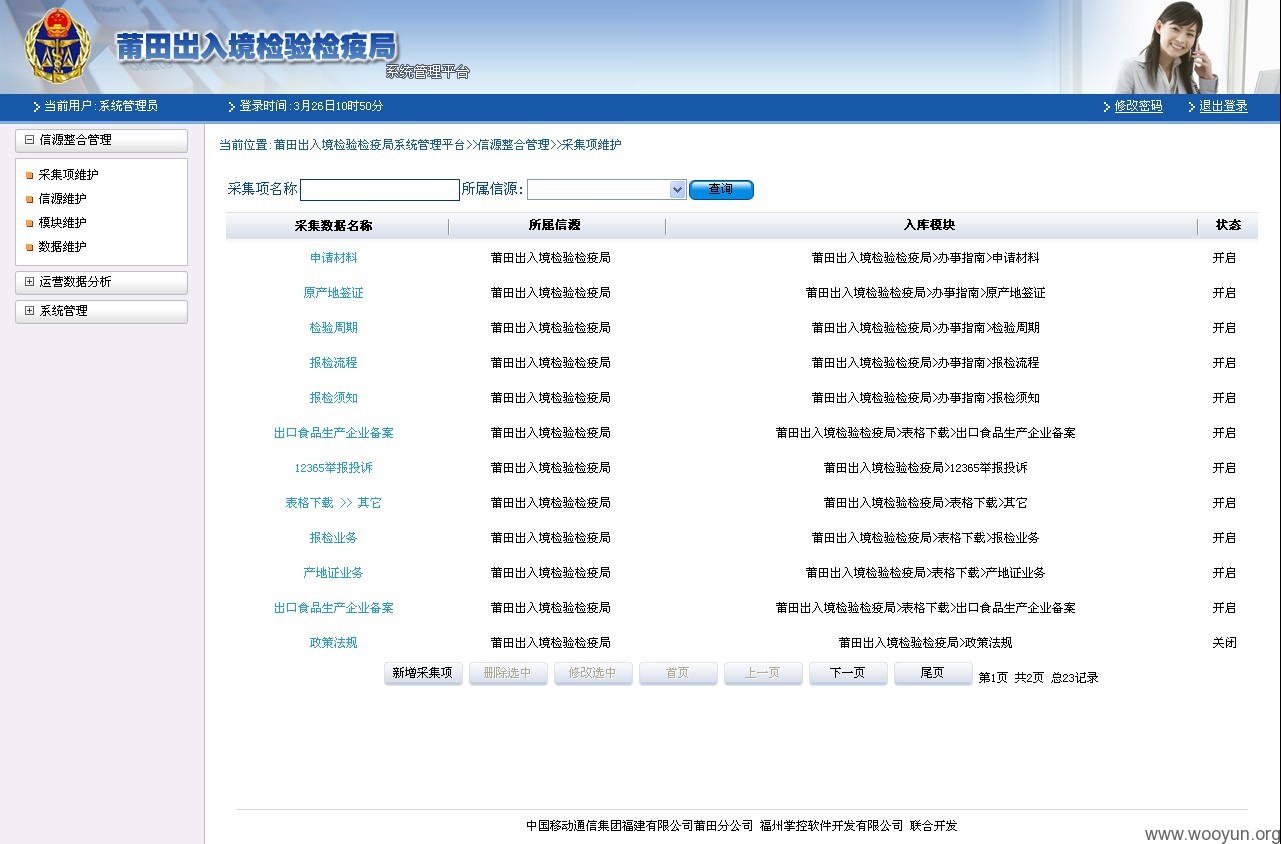
Task: Click the national emblem logo in header
Action: click(57, 47)
